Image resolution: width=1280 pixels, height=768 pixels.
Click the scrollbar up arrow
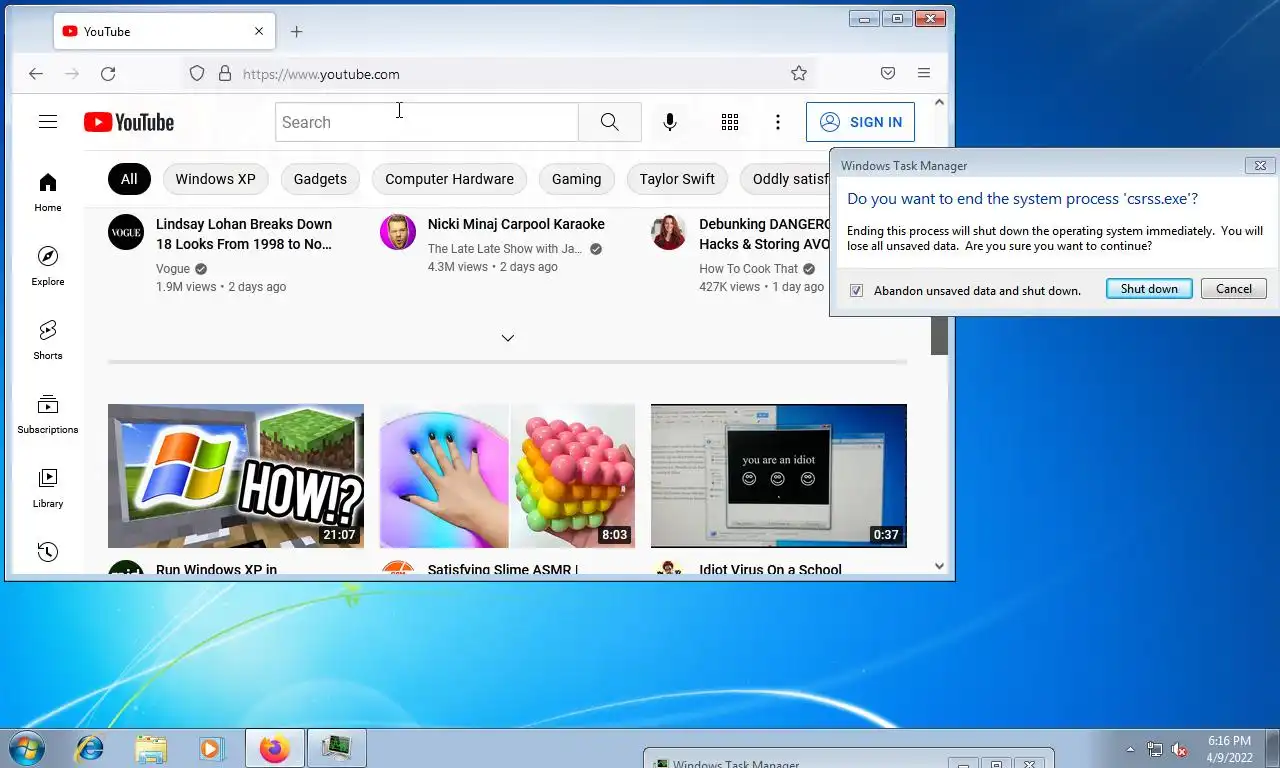pyautogui.click(x=939, y=102)
